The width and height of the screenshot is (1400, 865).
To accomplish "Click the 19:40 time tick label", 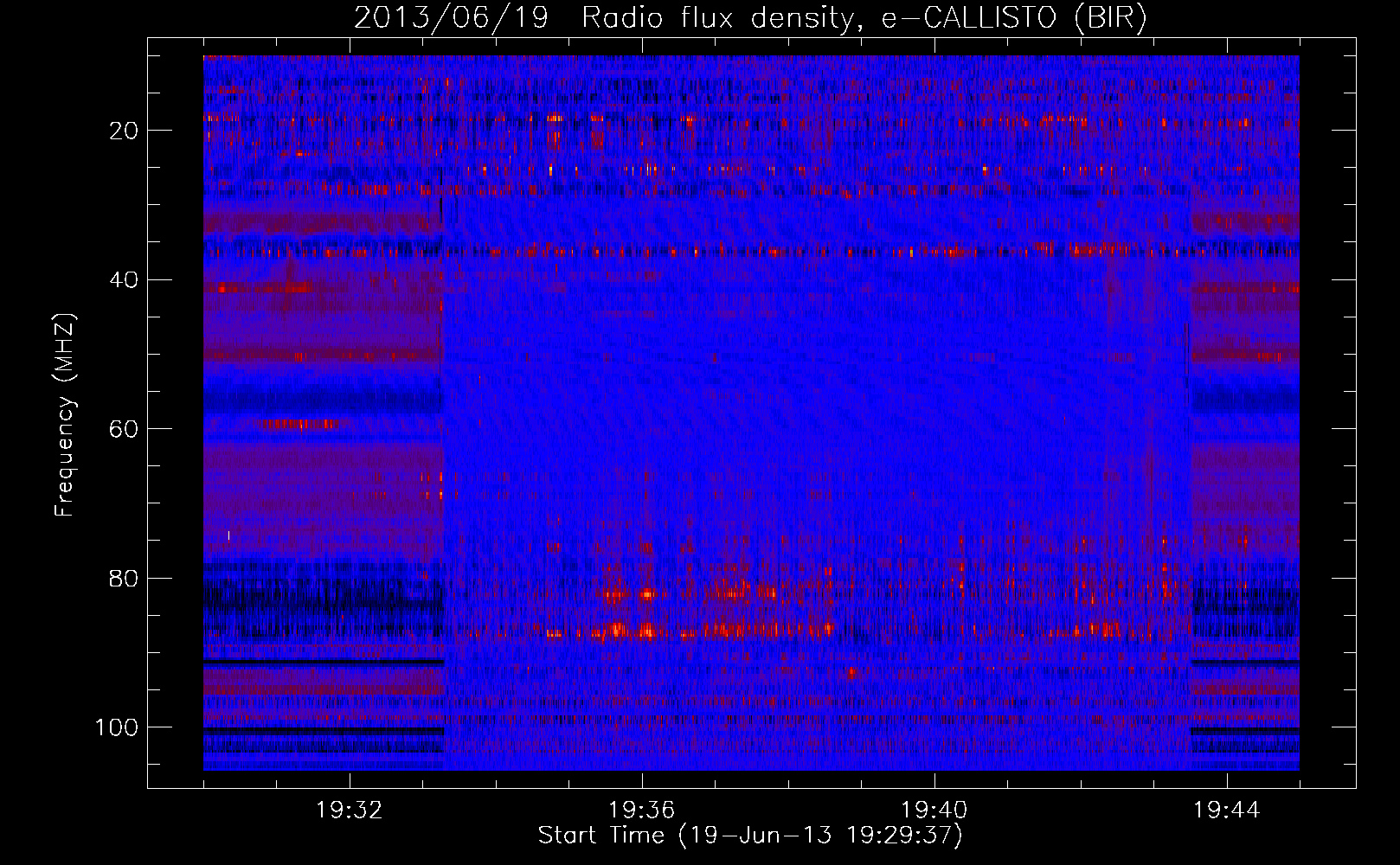I will (x=934, y=811).
